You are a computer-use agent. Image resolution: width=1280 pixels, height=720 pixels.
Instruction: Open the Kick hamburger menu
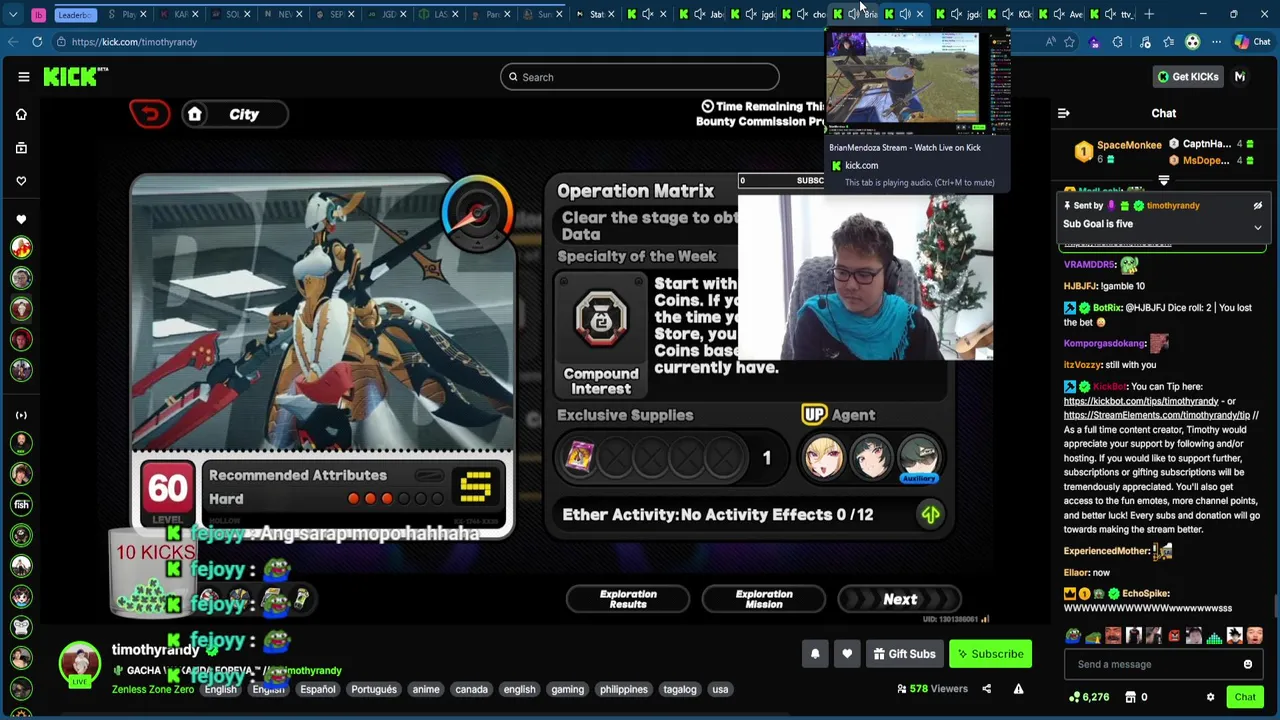(x=24, y=77)
